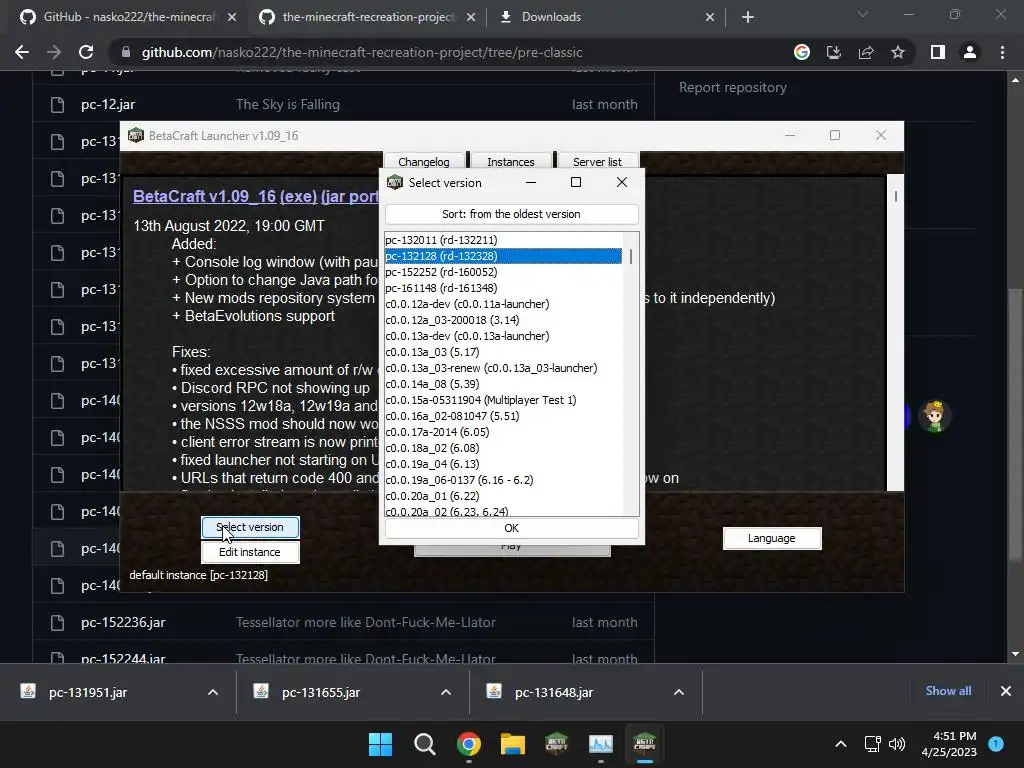Click the Report repository link
This screenshot has width=1024, height=768.
click(x=732, y=88)
